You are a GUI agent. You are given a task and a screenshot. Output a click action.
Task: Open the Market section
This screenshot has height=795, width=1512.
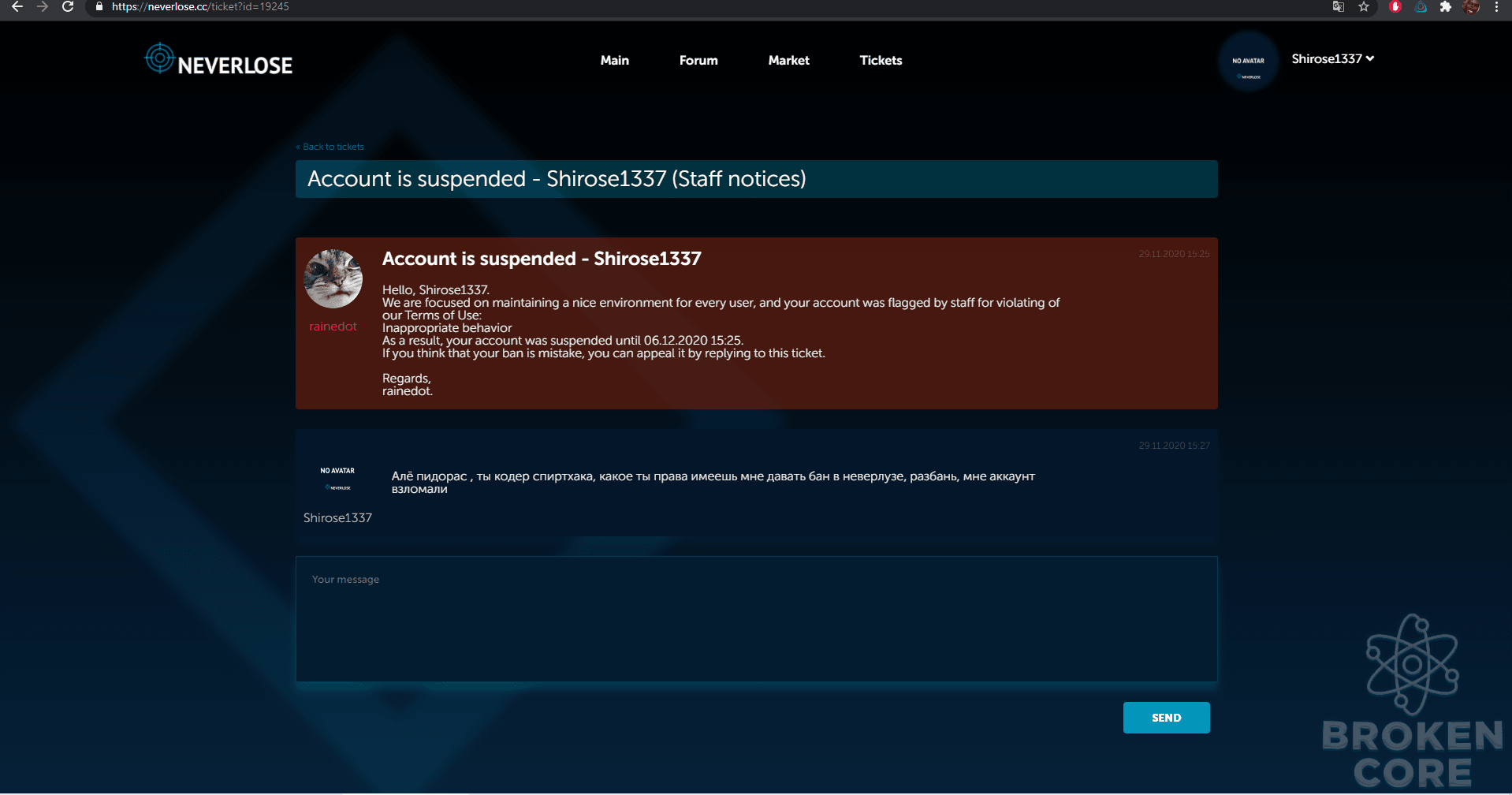point(789,60)
